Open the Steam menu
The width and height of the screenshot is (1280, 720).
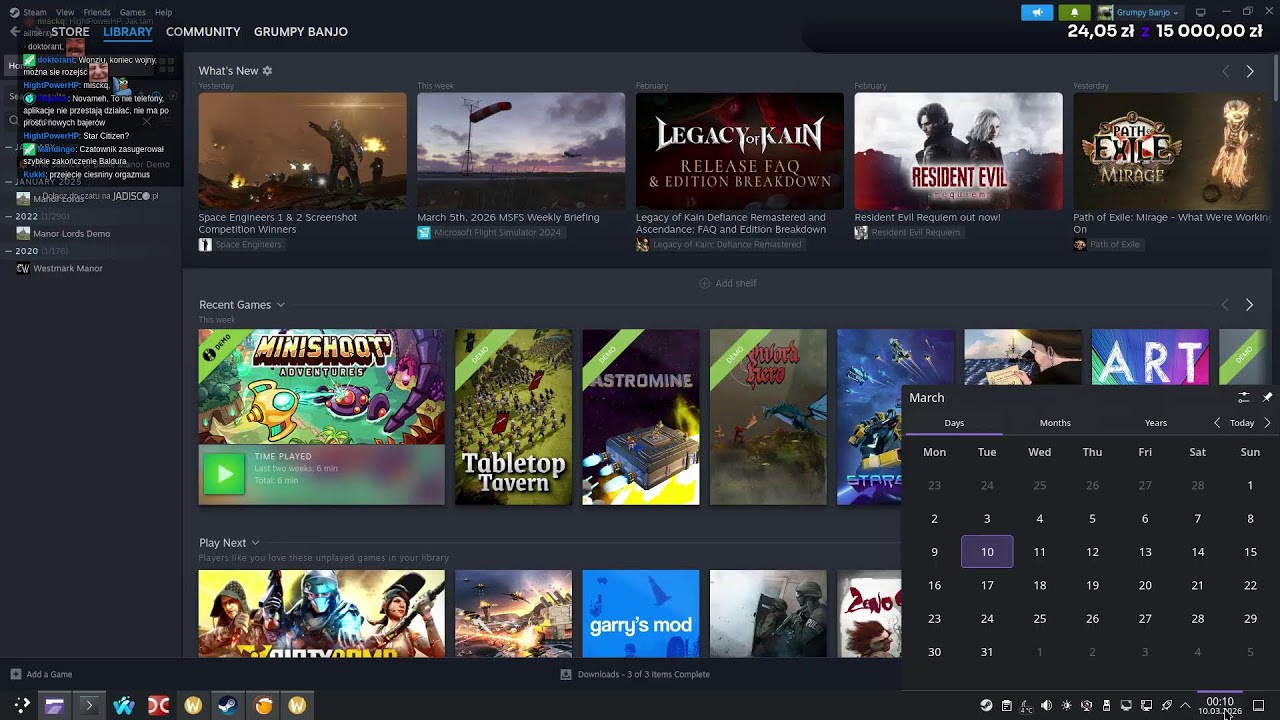point(34,12)
